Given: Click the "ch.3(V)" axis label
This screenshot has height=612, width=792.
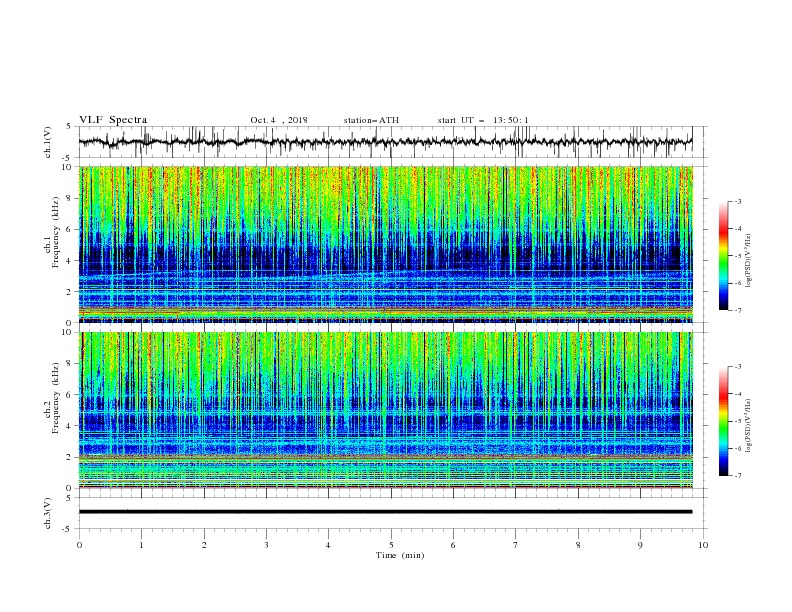Looking at the screenshot, I should pyautogui.click(x=48, y=513).
